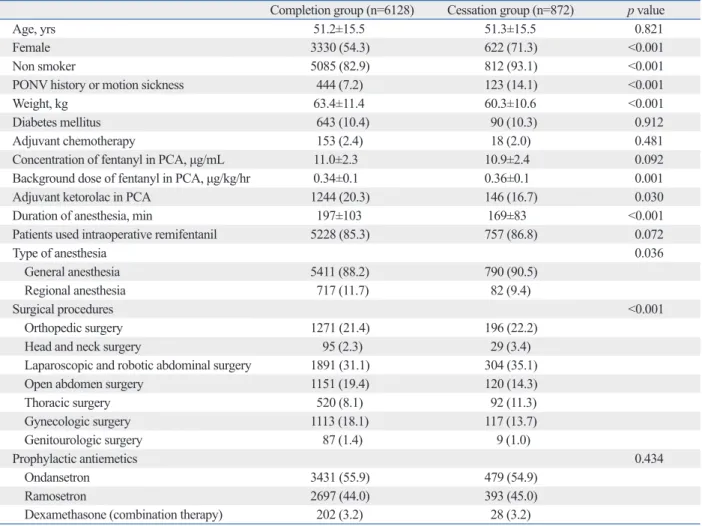
Task: Select the p value '0.434'
Action: pos(648,459)
